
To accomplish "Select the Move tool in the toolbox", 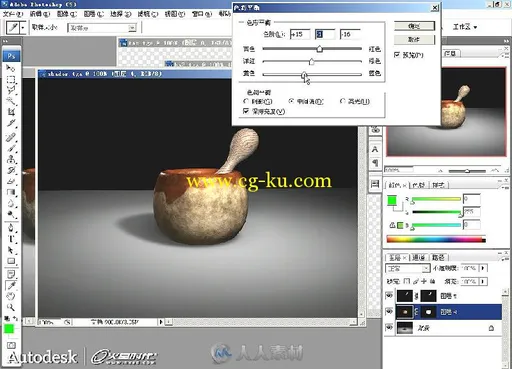I will point(11,68).
